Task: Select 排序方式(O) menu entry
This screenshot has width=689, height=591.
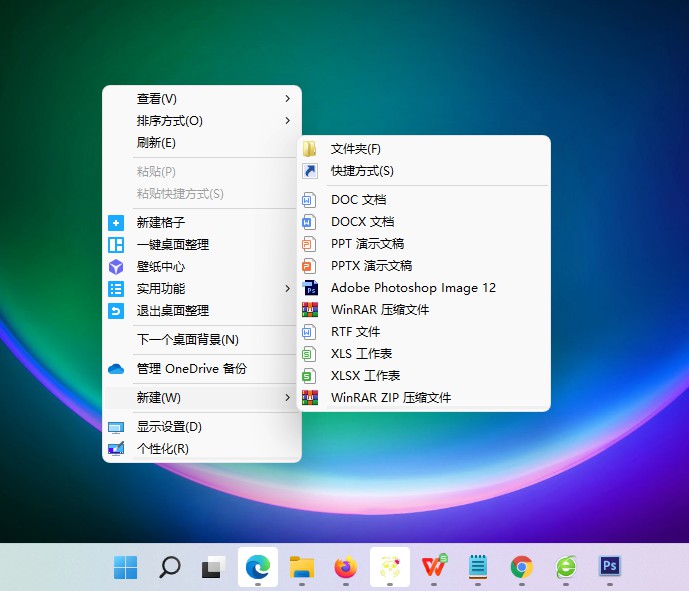Action: click(202, 120)
